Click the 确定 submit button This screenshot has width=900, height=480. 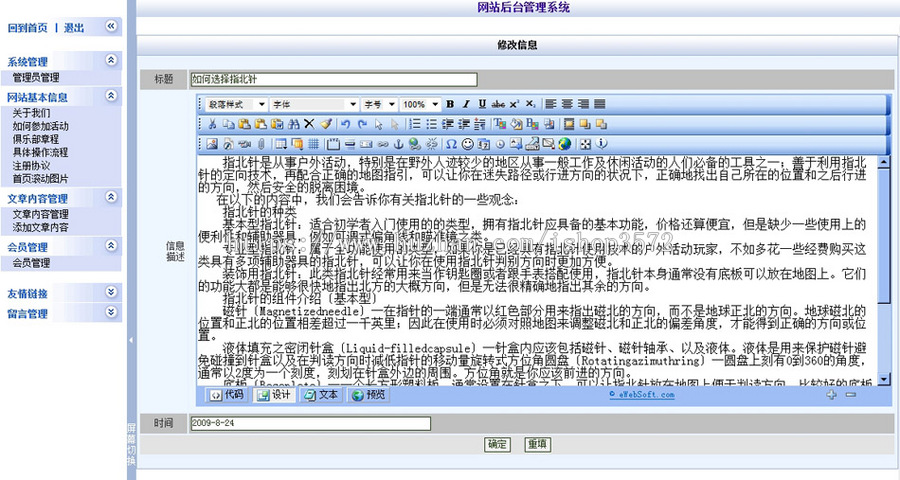tap(497, 444)
